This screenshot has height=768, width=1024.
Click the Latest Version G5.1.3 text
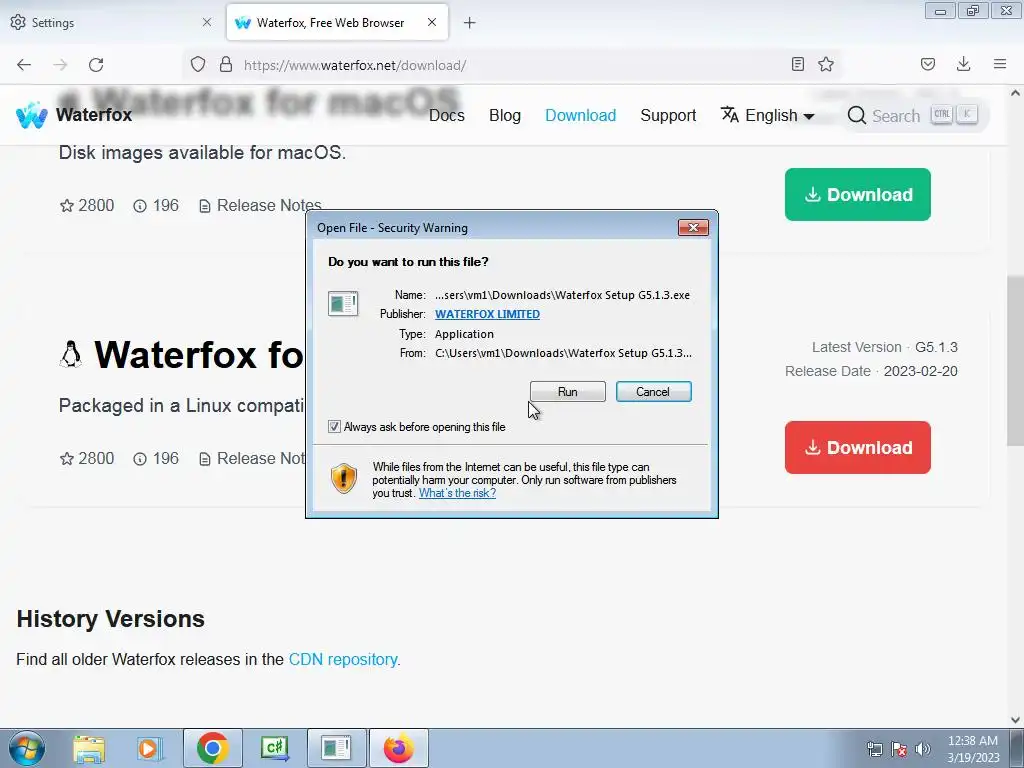[885, 347]
